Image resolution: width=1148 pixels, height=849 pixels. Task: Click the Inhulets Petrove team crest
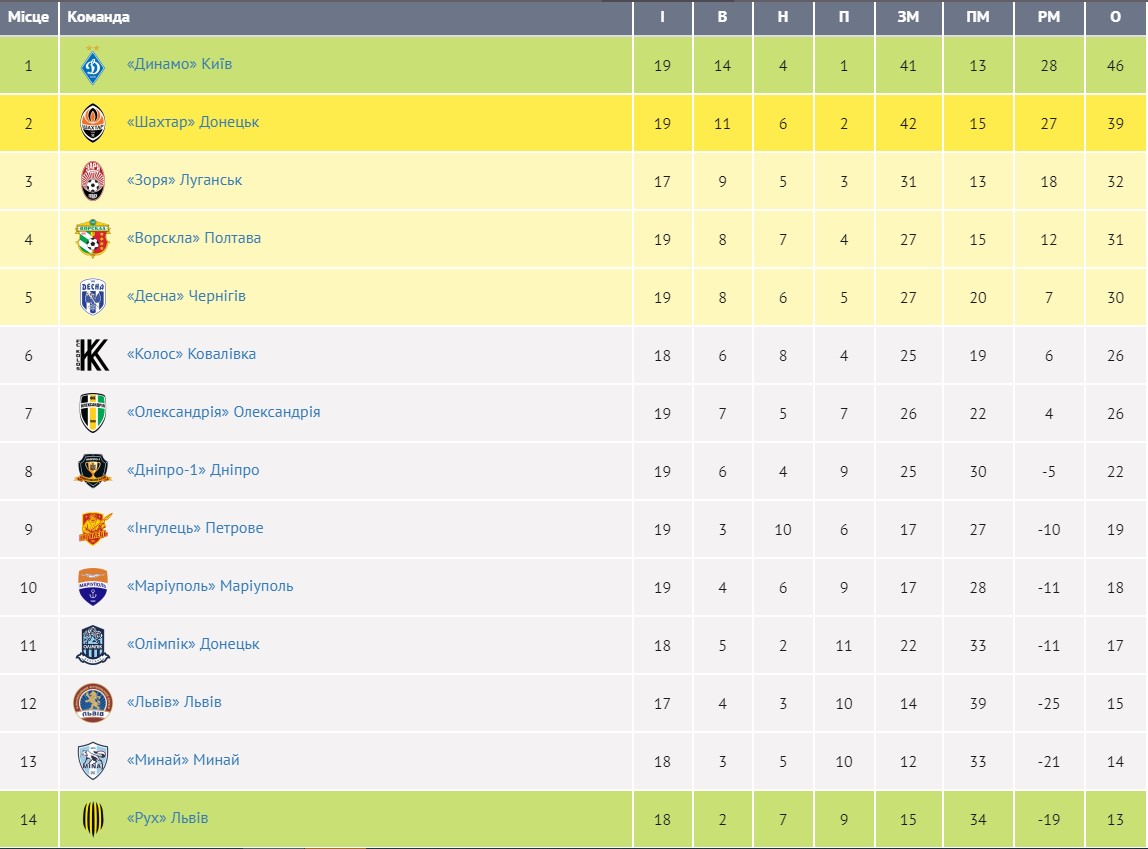(93, 528)
